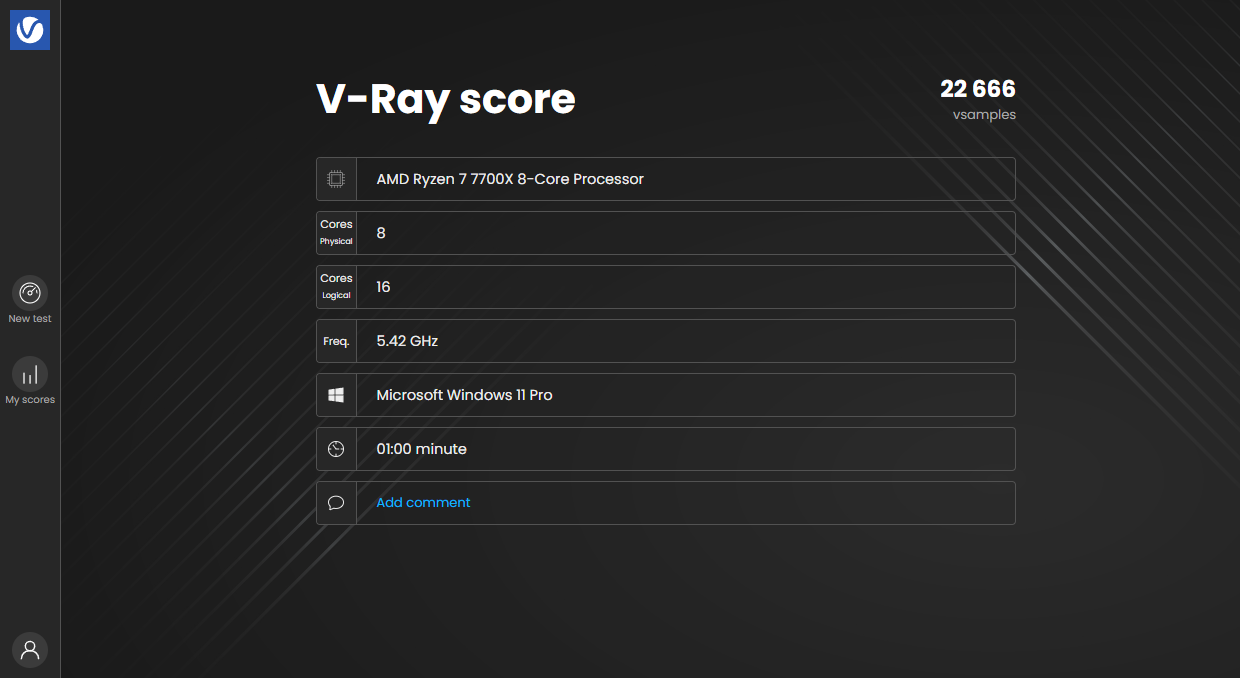Image resolution: width=1240 pixels, height=678 pixels.
Task: Click the CPU chip icon
Action: pos(336,179)
